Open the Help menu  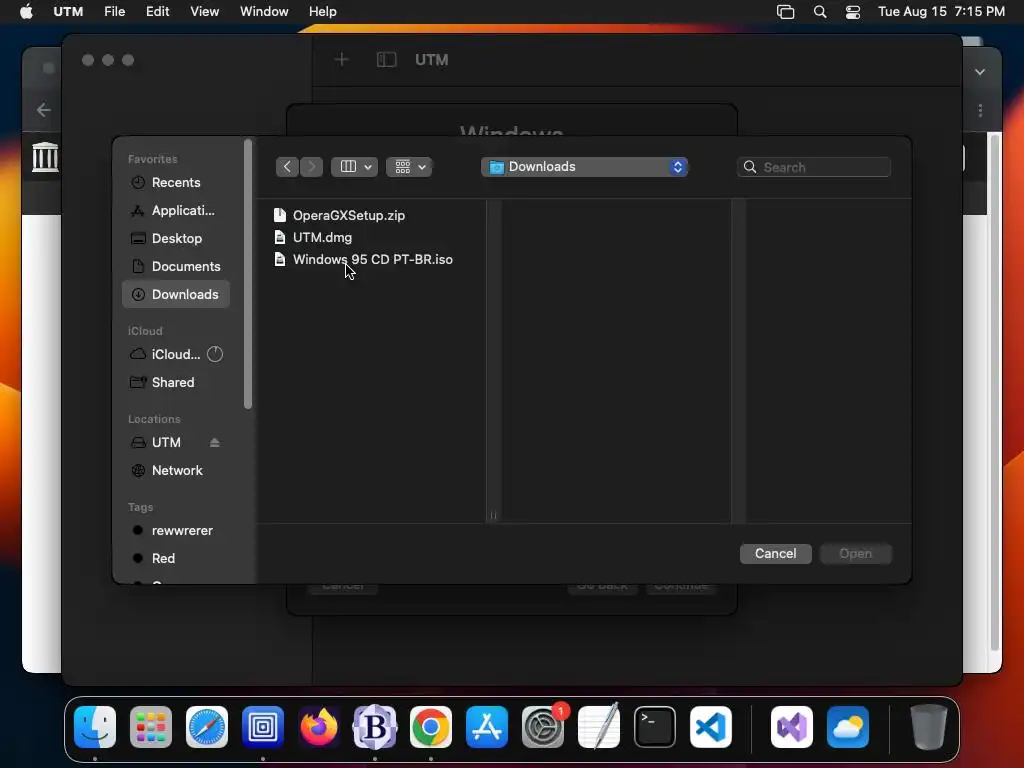(323, 12)
